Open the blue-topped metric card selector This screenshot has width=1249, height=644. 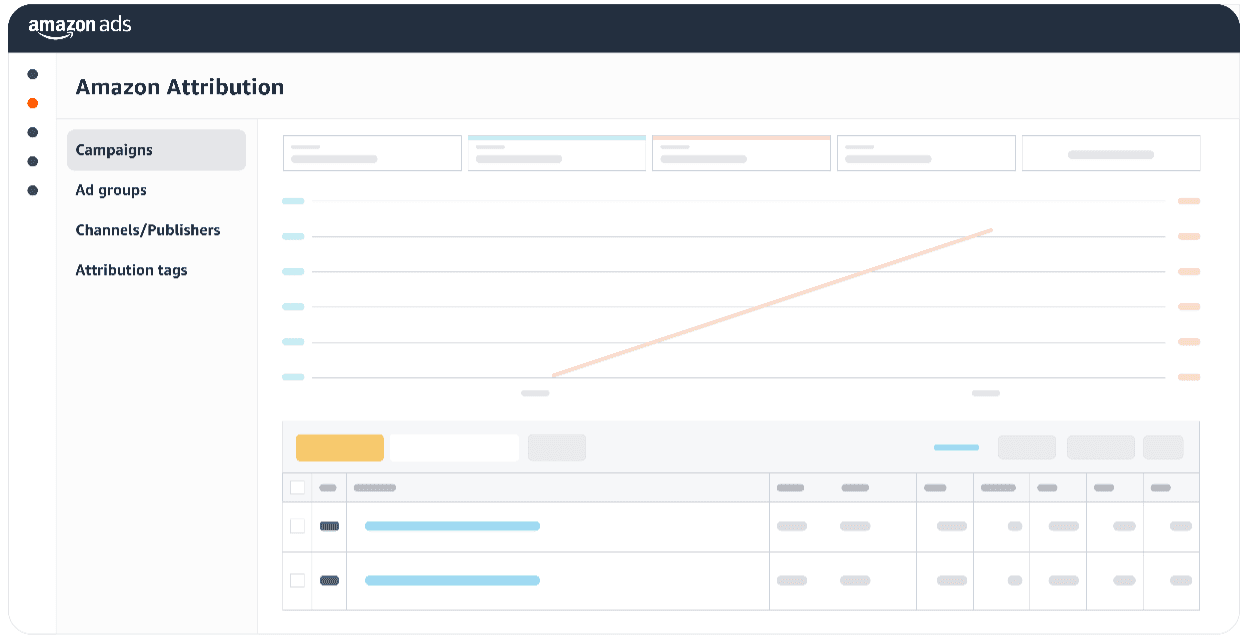tap(557, 153)
